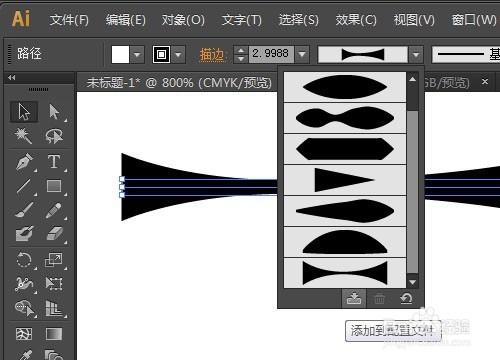Click the white fill color swatch
The height and width of the screenshot is (360, 500).
click(x=120, y=54)
